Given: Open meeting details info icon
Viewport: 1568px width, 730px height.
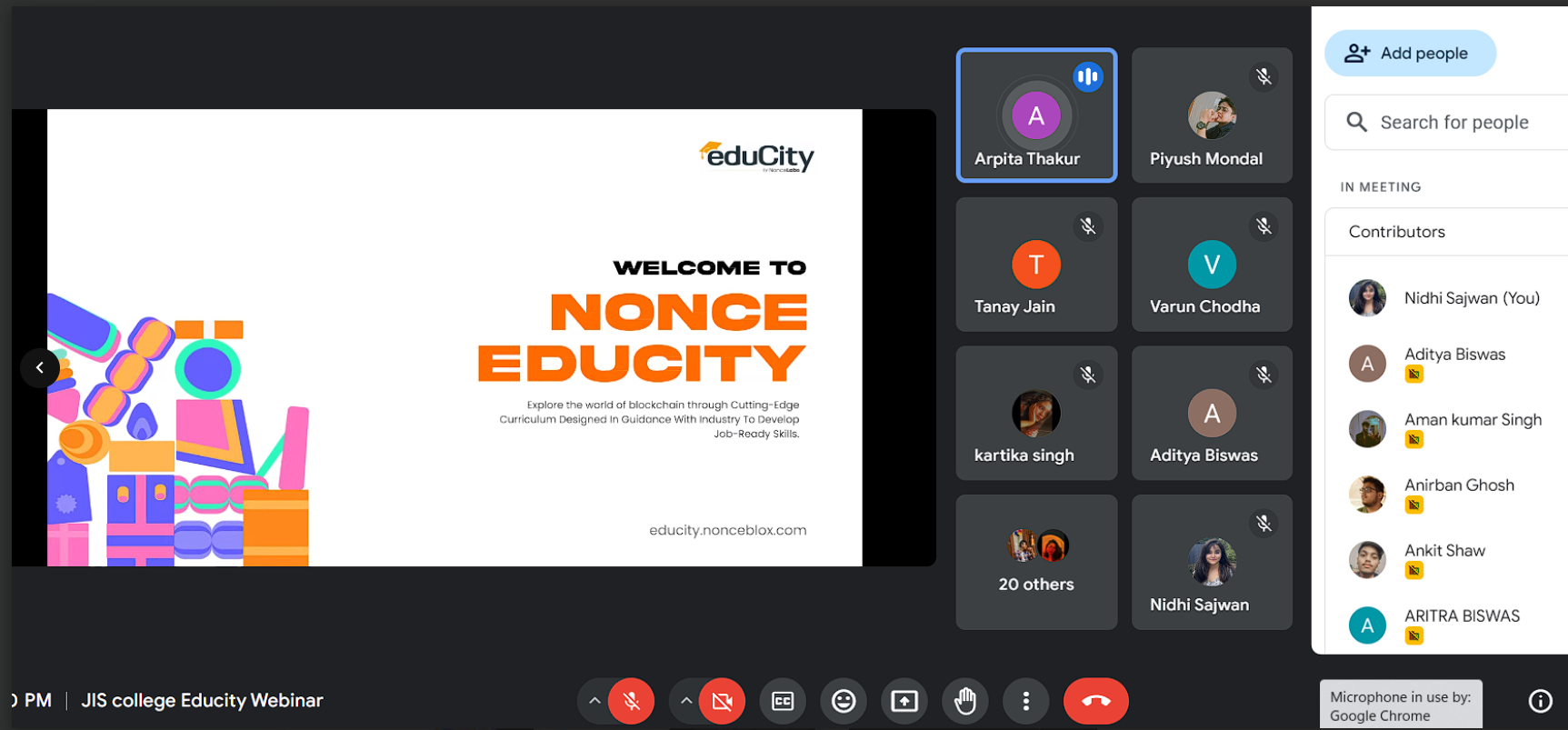Looking at the screenshot, I should click(x=1541, y=701).
